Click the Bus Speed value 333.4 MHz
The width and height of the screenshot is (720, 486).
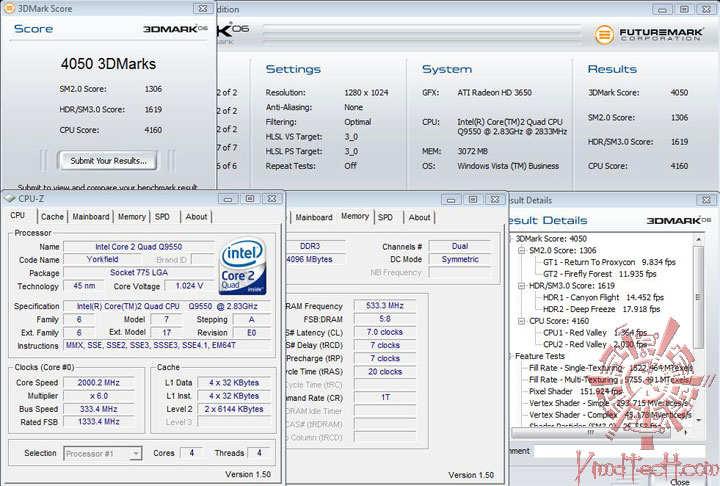coord(98,409)
